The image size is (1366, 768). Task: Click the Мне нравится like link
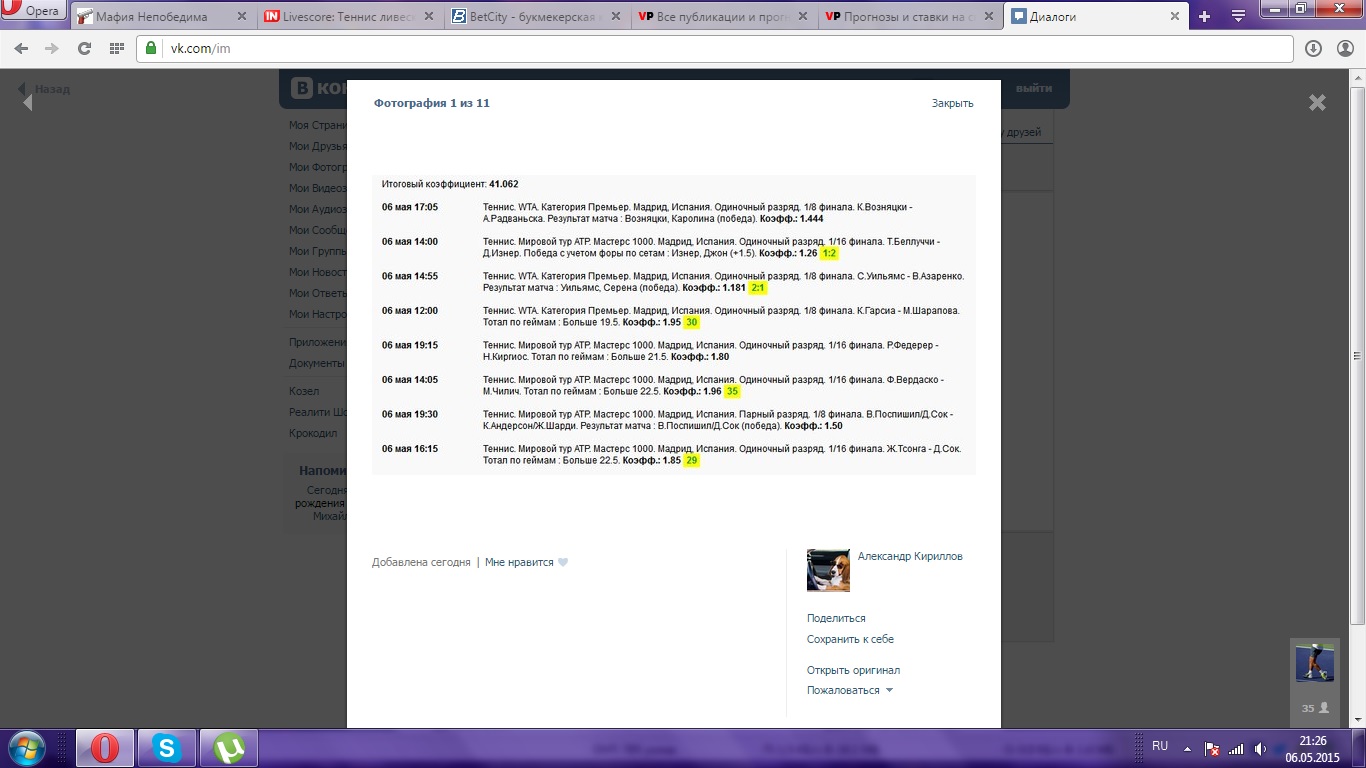(519, 562)
